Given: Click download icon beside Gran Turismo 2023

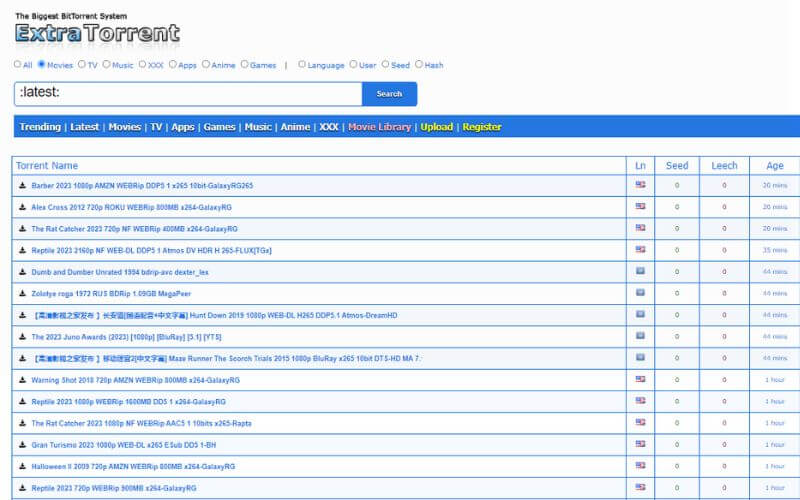Looking at the screenshot, I should click(x=22, y=444).
